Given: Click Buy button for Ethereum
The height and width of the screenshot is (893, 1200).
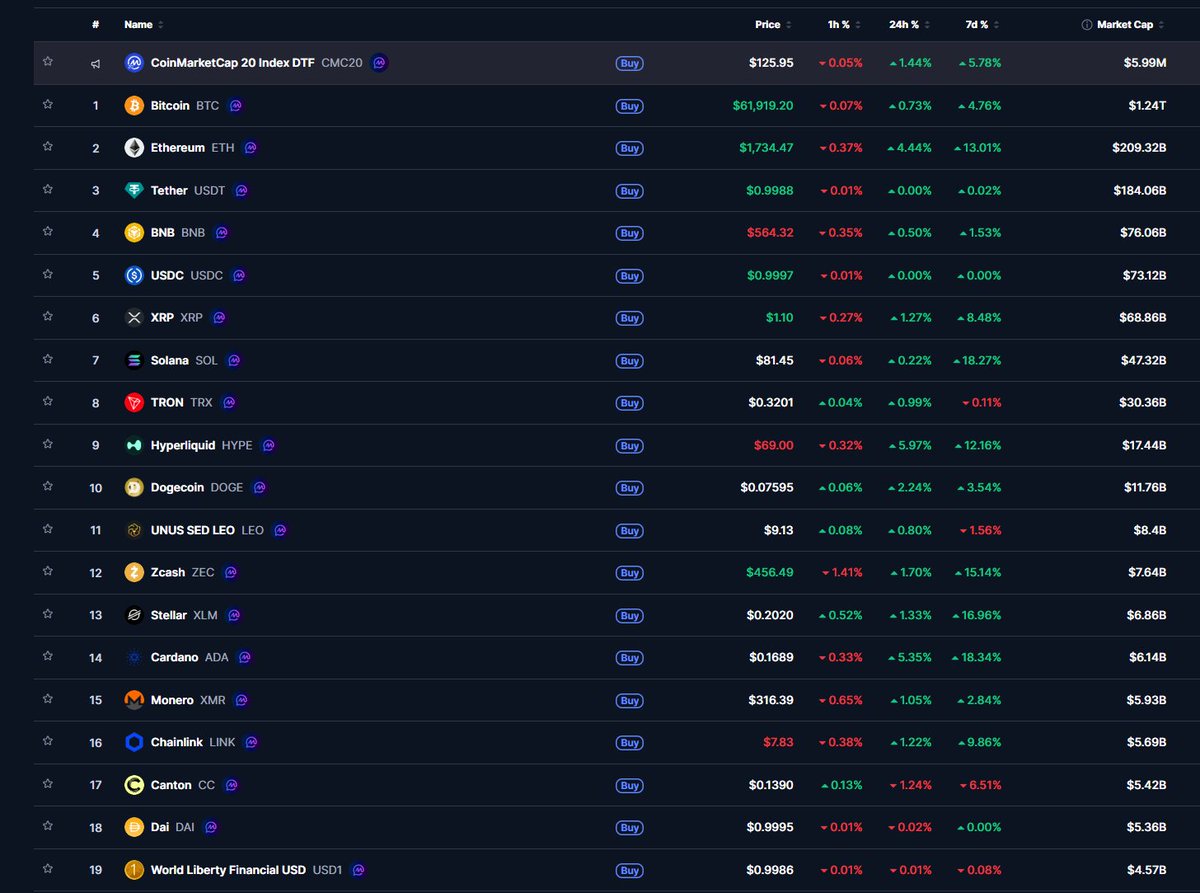Looking at the screenshot, I should click(x=629, y=148).
